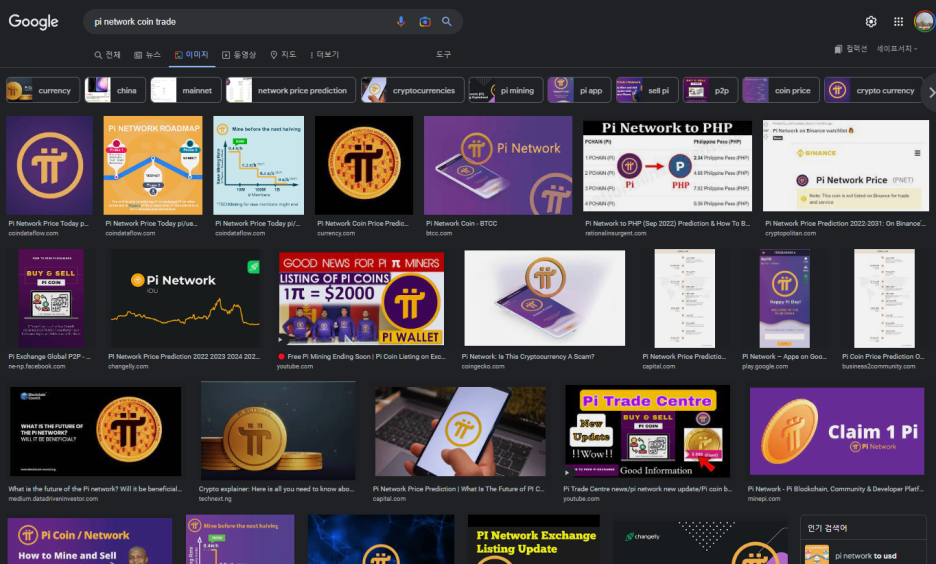Viewport: 936px width, 564px height.
Task: Switch to the 전체 tab
Action: pos(107,54)
